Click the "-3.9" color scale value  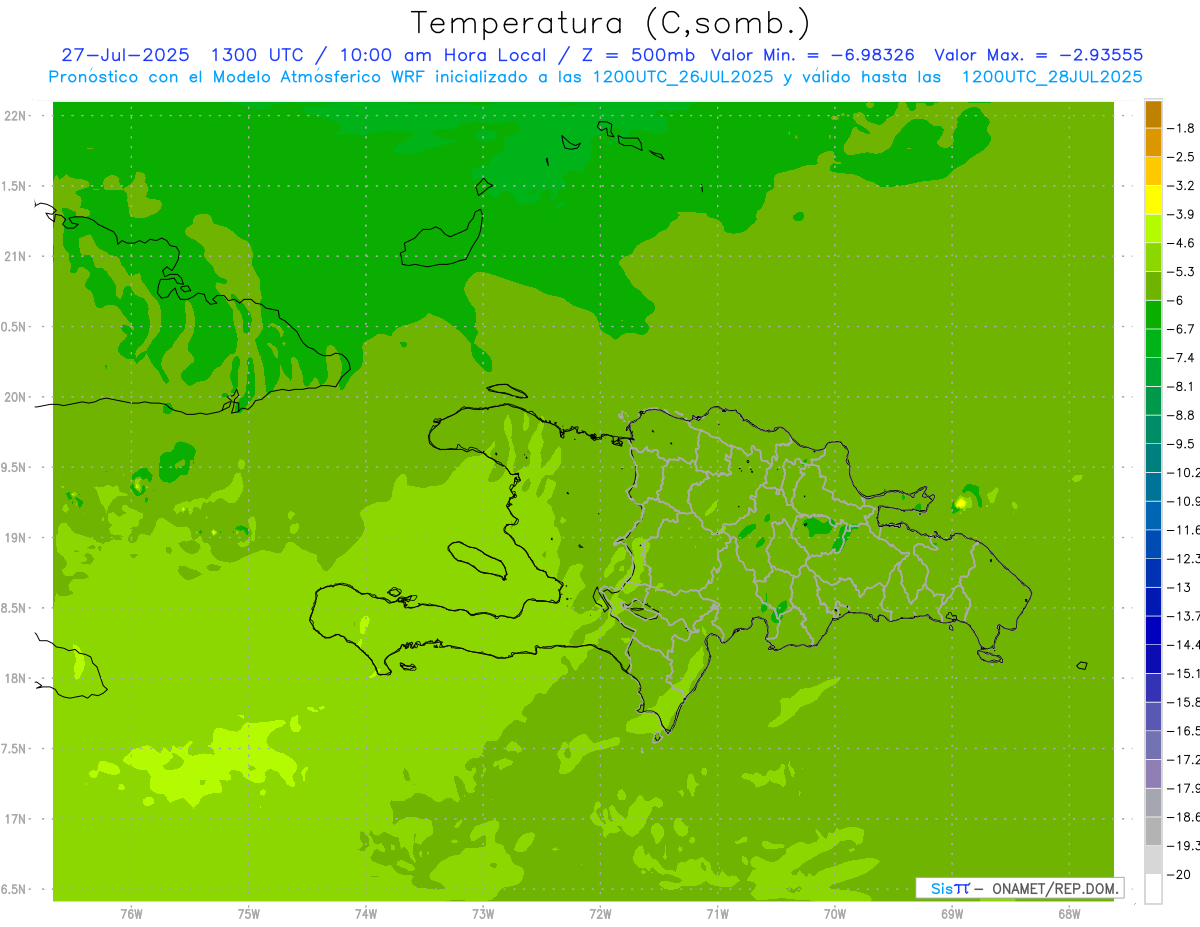1182,214
